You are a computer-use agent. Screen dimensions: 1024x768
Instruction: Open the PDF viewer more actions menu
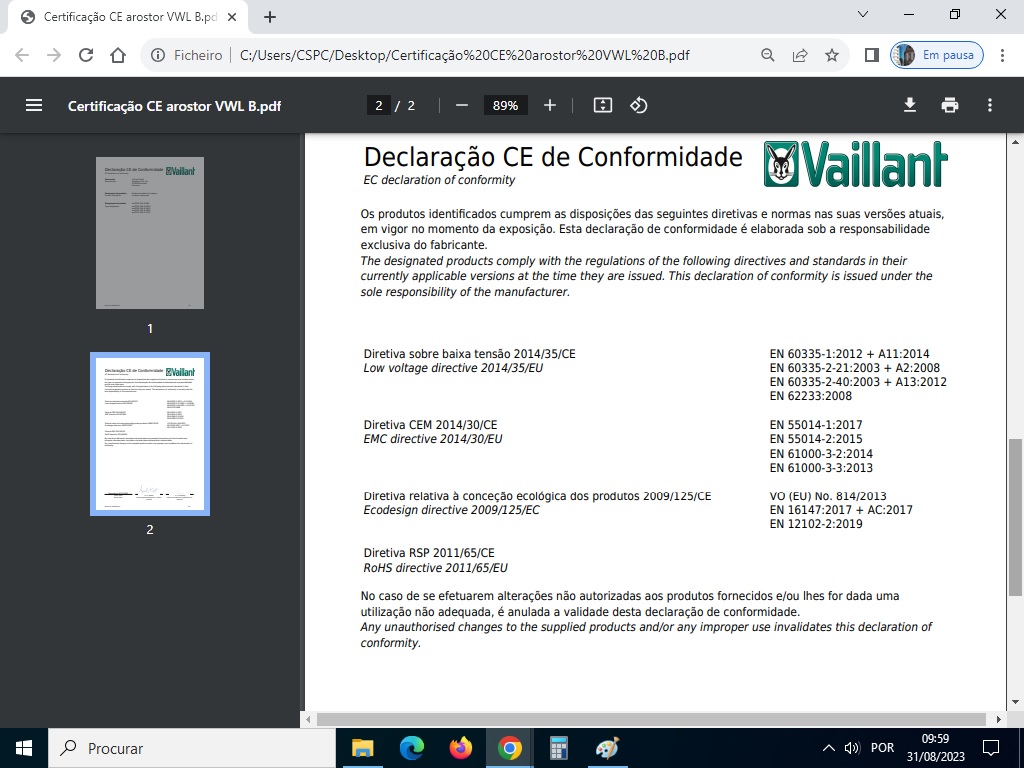coord(990,105)
